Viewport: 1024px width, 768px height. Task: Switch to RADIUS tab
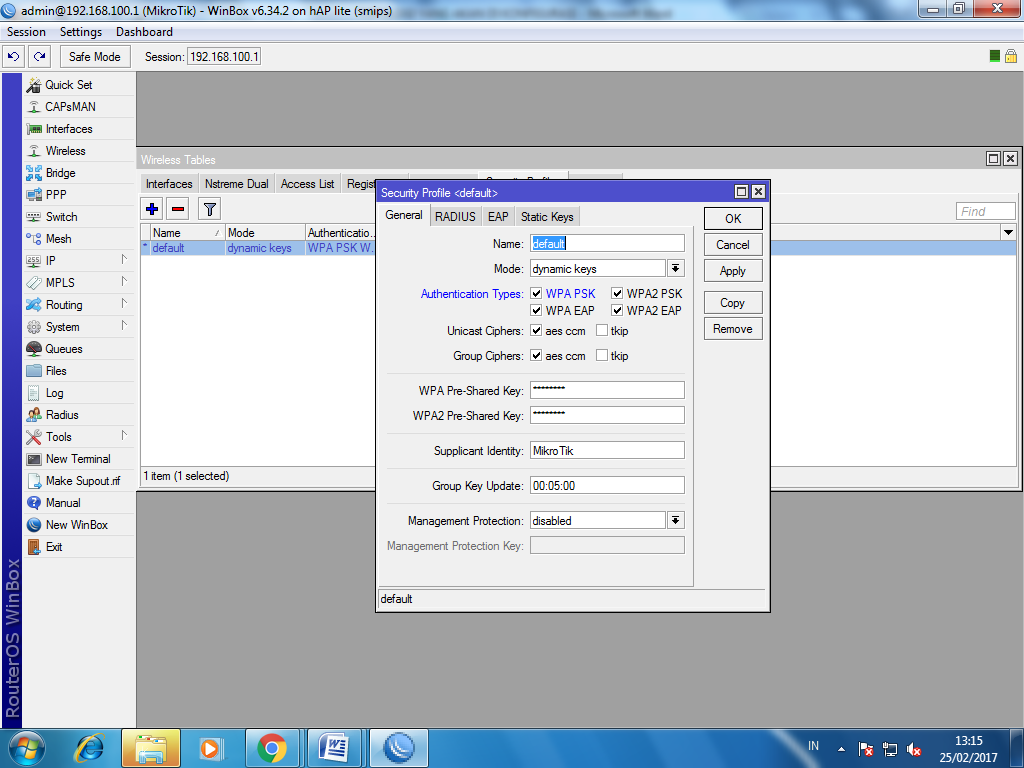(455, 217)
